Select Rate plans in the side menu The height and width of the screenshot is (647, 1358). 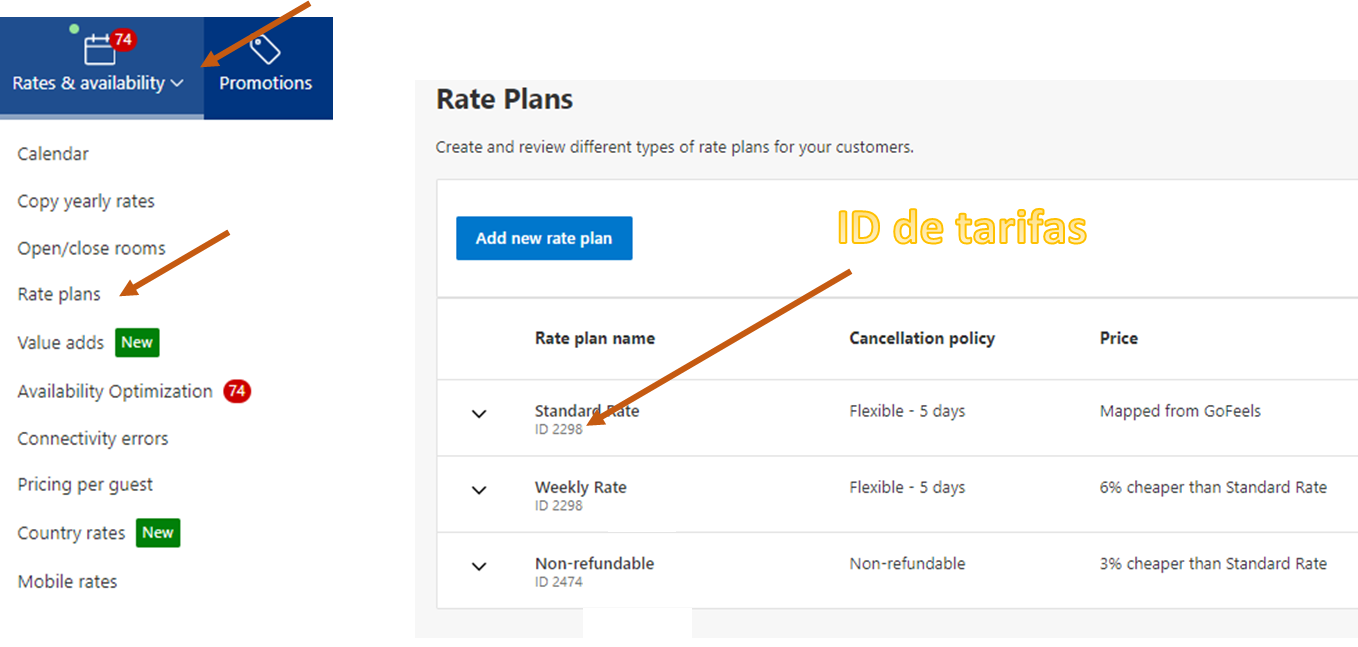coord(59,295)
